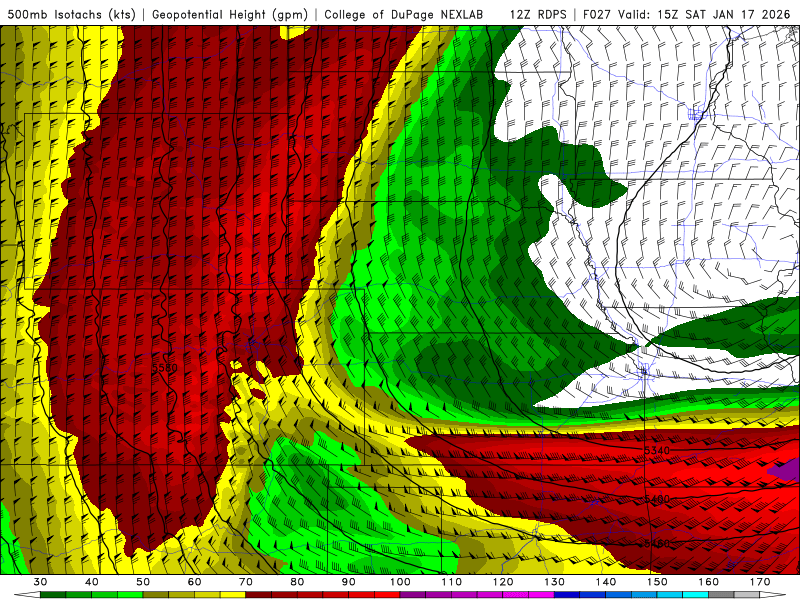The width and height of the screenshot is (800, 600).
Task: Click the 50 kts color scale label
Action: [x=143, y=582]
